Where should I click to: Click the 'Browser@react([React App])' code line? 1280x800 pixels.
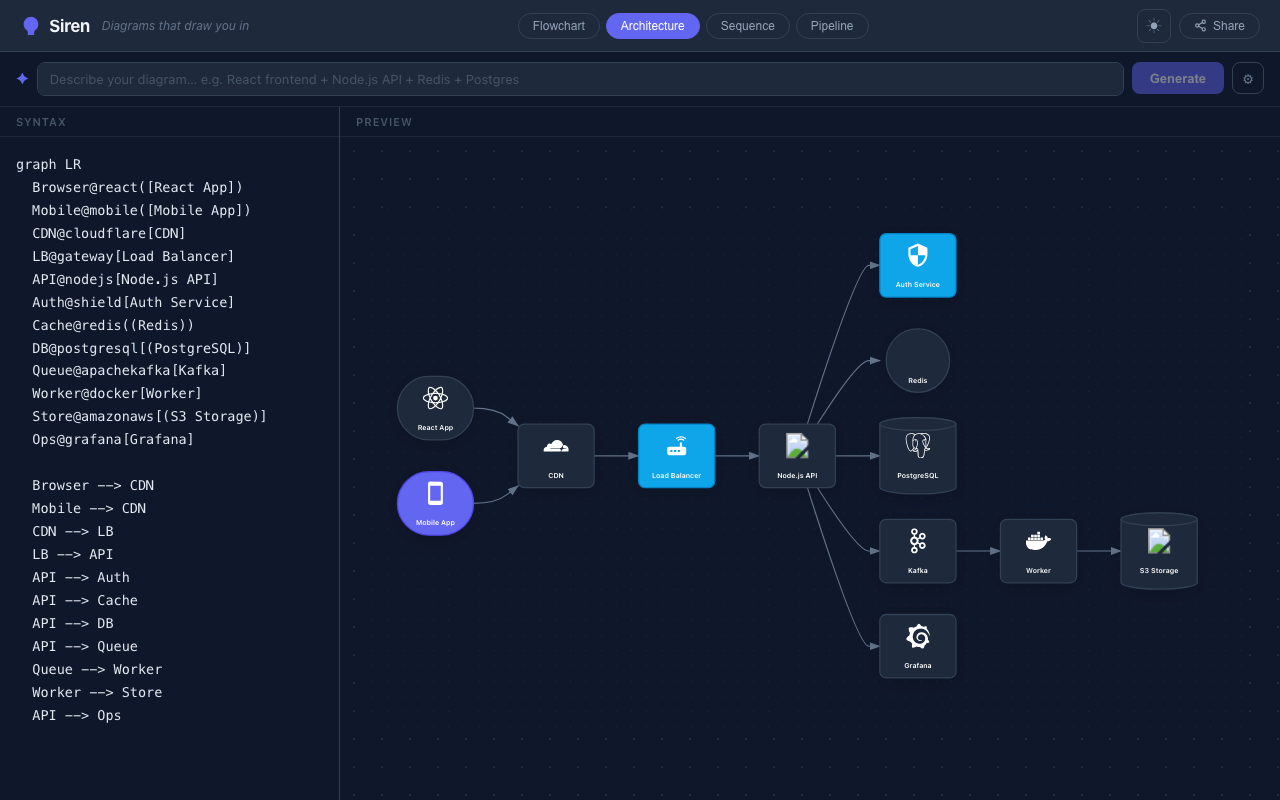[x=138, y=187]
